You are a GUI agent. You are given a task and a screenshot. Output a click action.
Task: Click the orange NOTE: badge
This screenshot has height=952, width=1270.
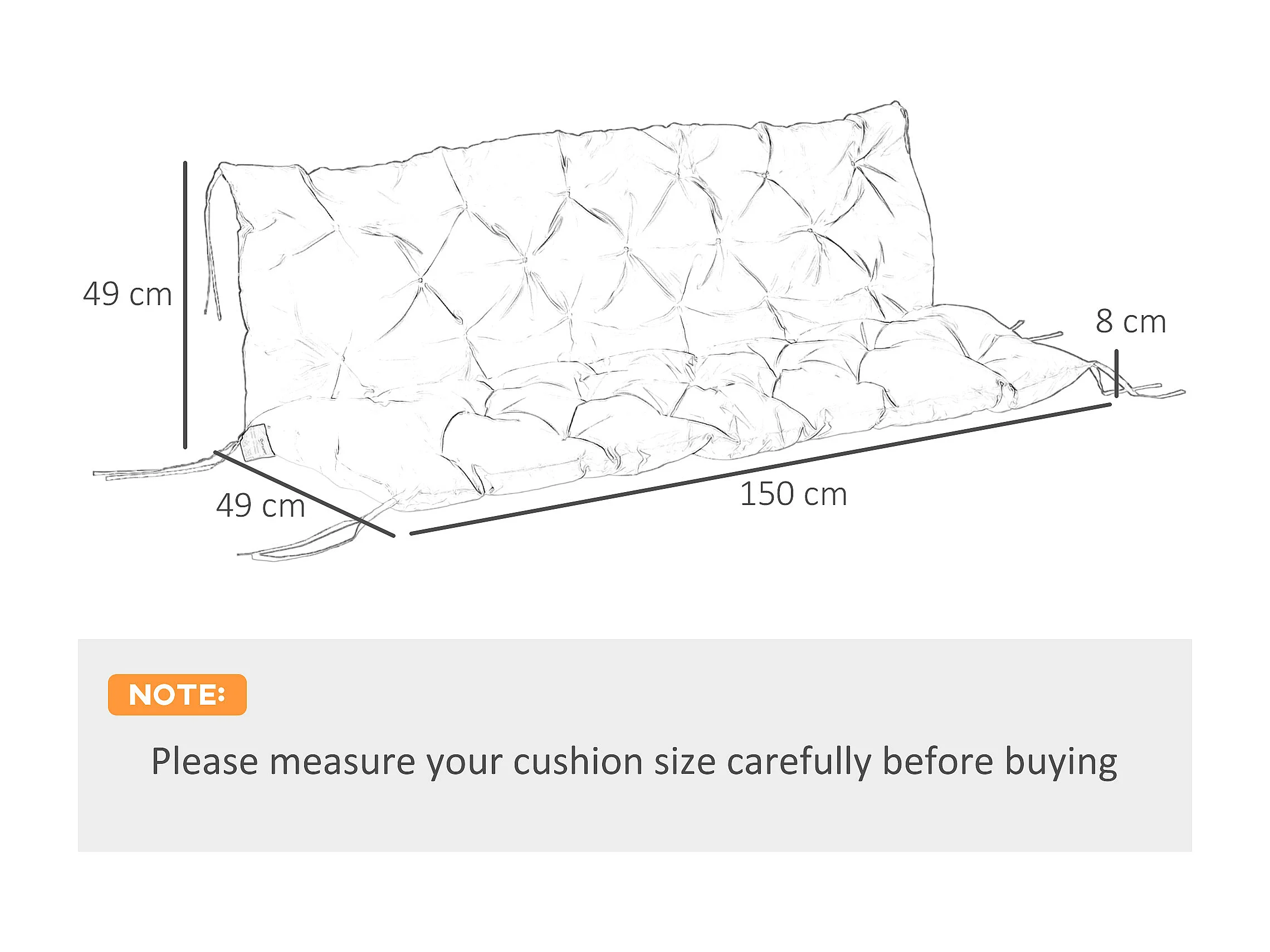tap(177, 694)
